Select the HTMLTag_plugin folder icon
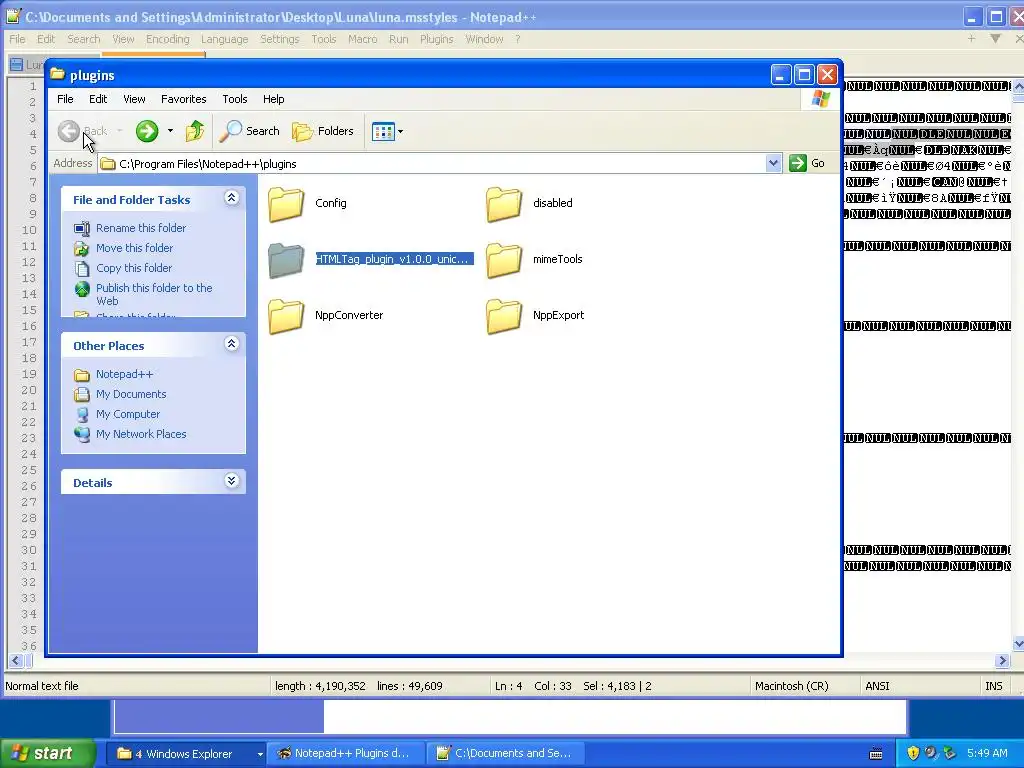1024x768 pixels. coord(286,260)
